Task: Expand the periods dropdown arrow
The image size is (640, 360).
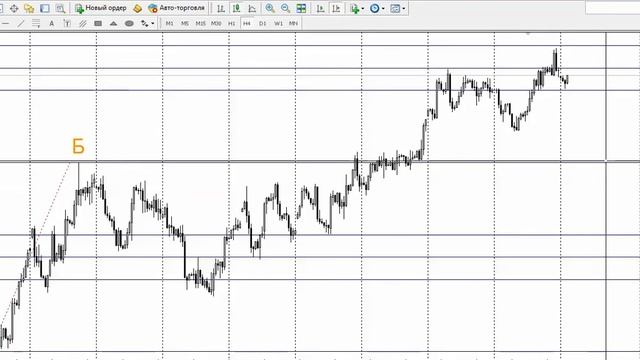Action: 383,9
